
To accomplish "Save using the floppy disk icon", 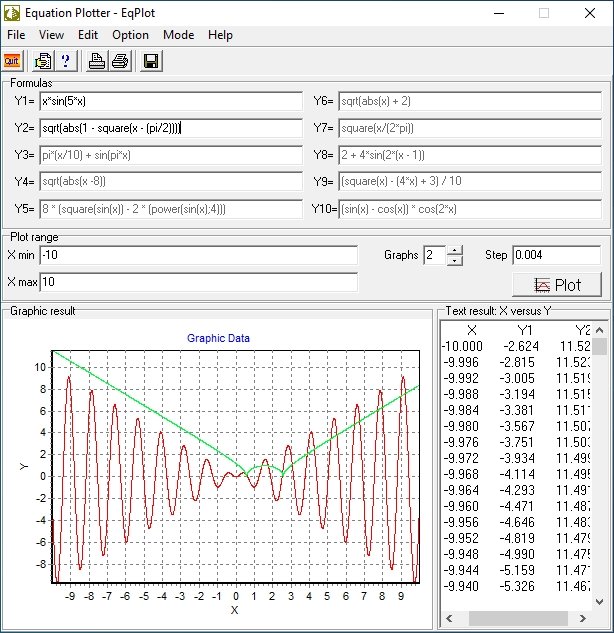I will point(151,61).
